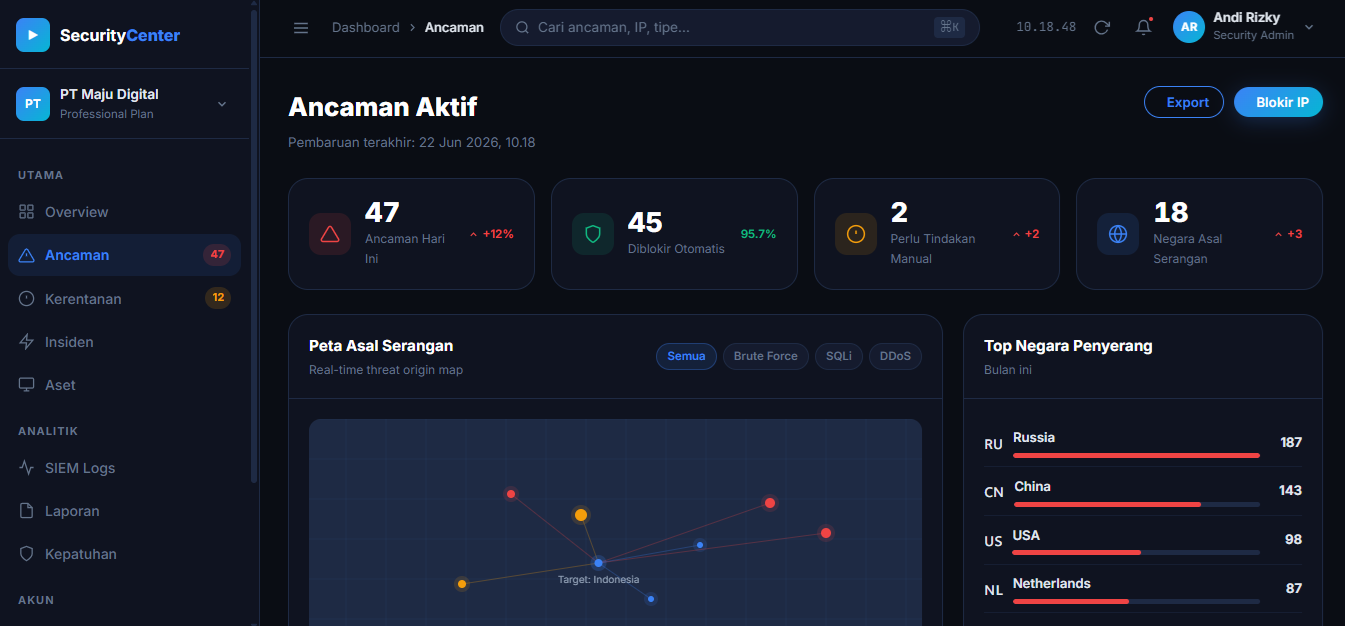This screenshot has width=1345, height=626.
Task: Open Aset in the sidebar
Action: point(124,385)
